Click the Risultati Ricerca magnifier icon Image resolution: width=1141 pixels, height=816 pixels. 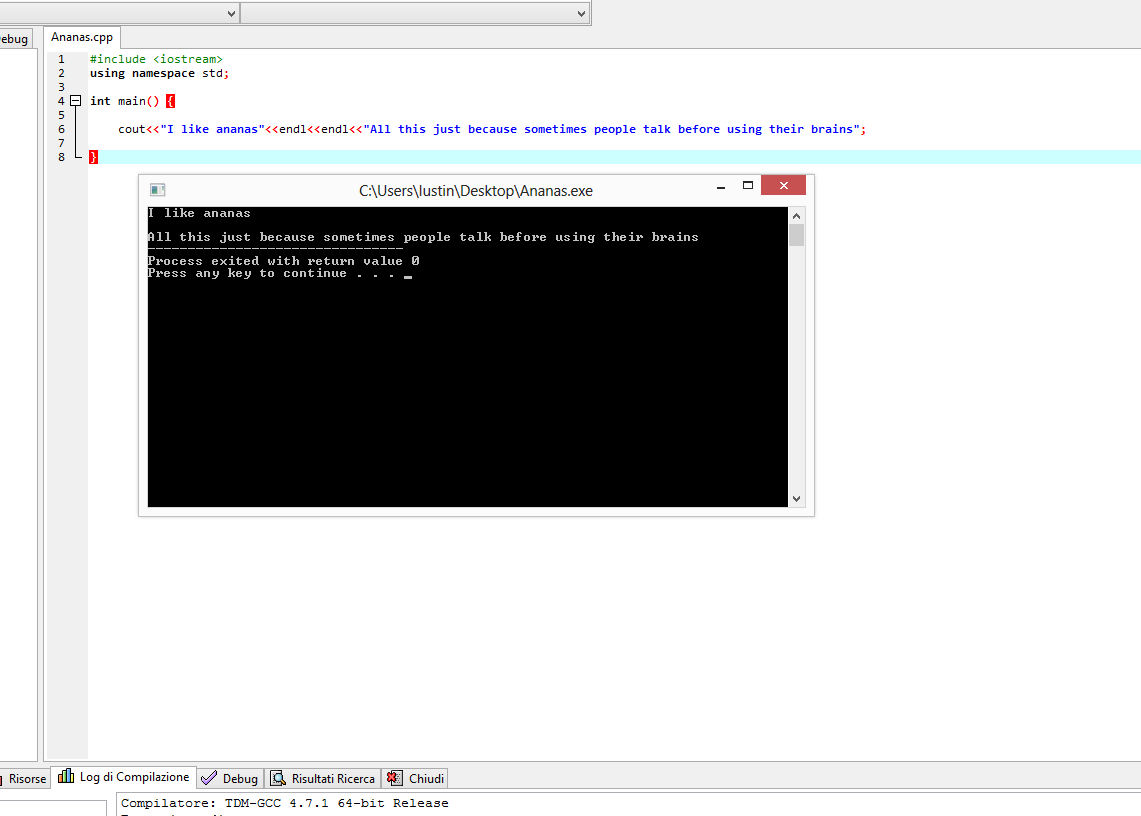[277, 778]
